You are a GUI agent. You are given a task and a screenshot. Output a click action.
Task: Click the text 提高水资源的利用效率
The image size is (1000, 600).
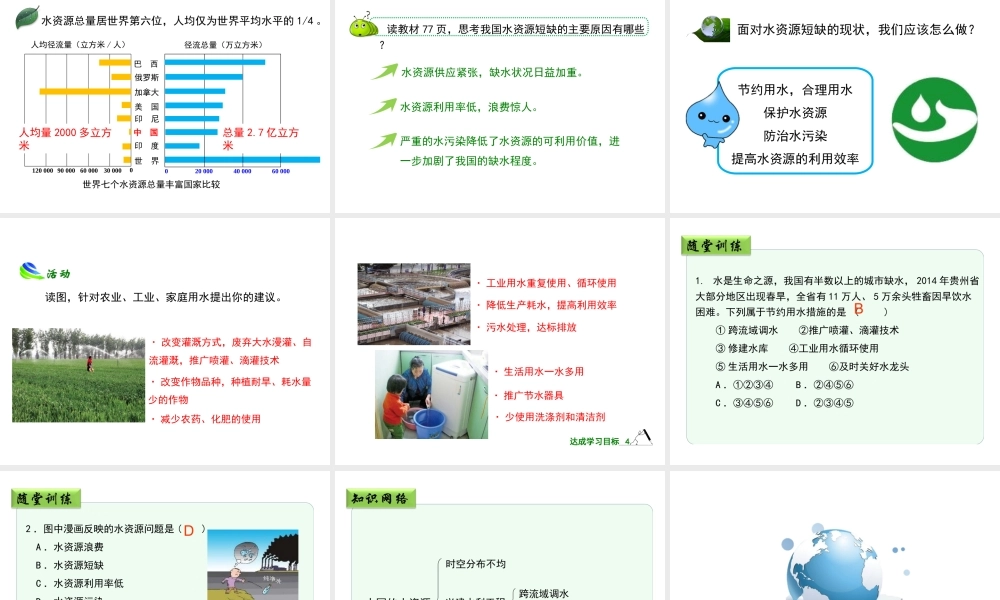pyautogui.click(x=795, y=159)
